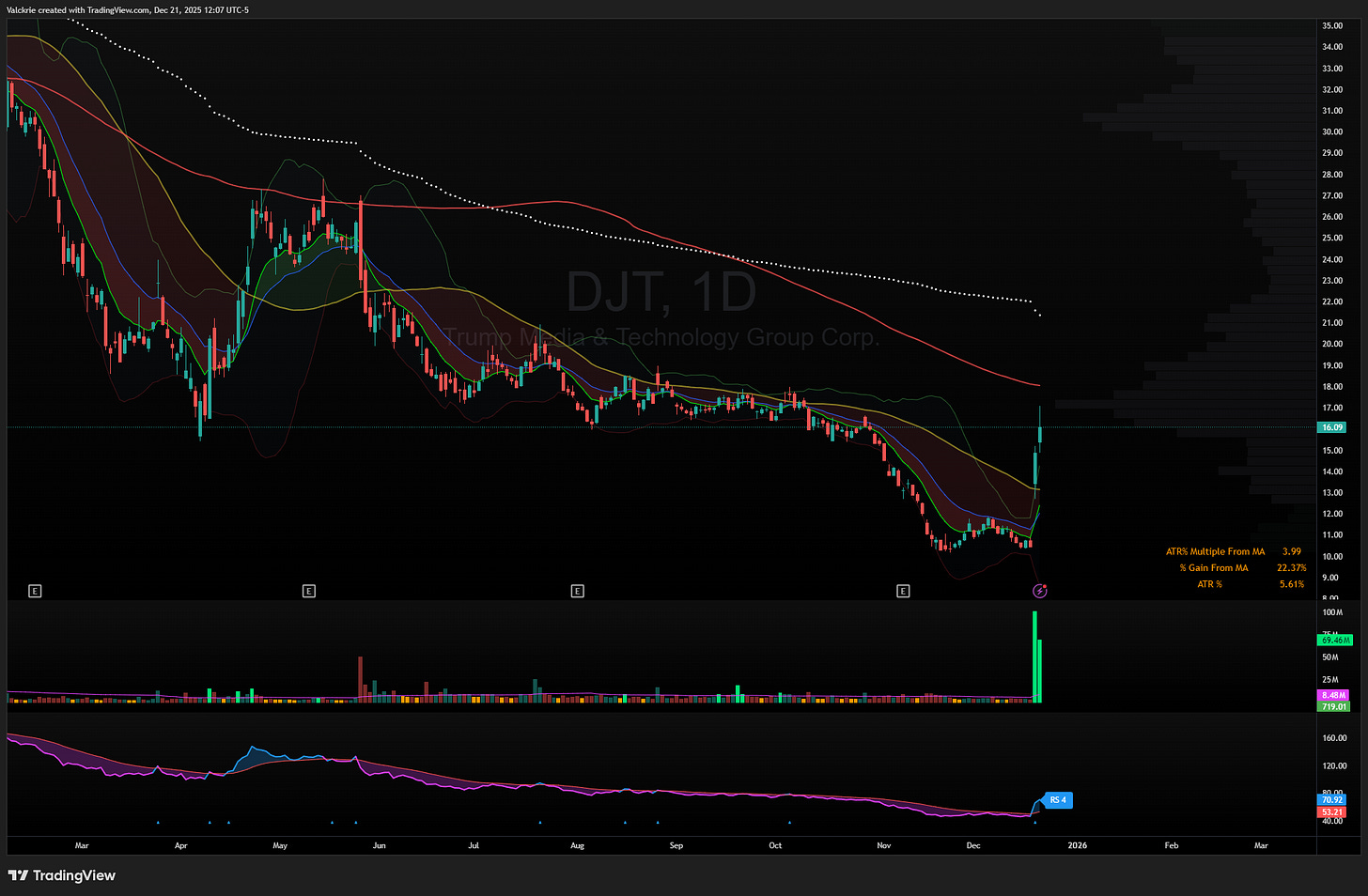Click the earnings E marker above the Nov label
Image resolution: width=1368 pixels, height=896 pixels.
tap(903, 591)
